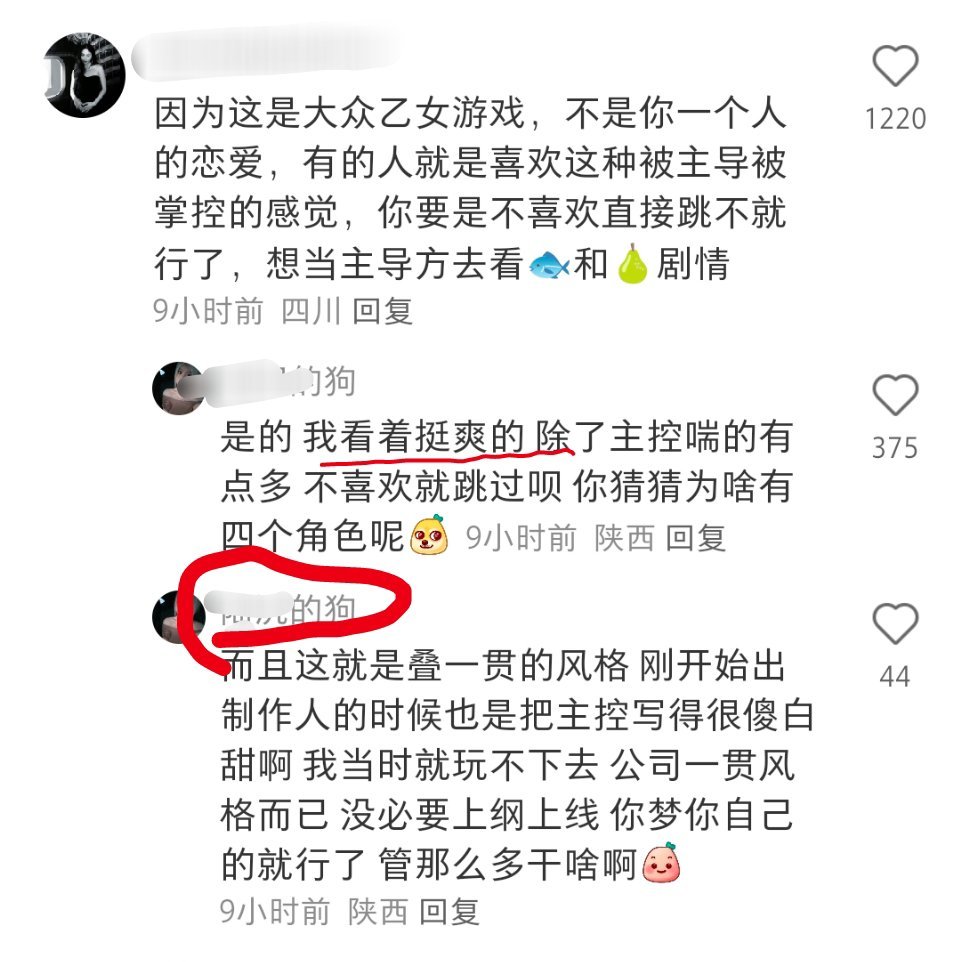
Task: Like the reply with 375 likes
Action: pyautogui.click(x=895, y=394)
